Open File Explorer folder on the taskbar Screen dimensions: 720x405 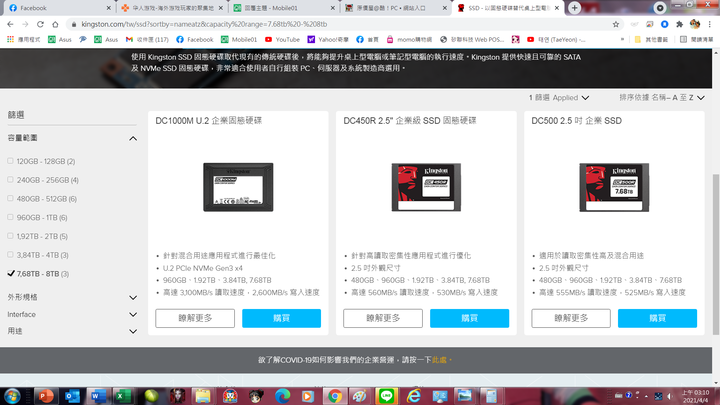[202, 396]
